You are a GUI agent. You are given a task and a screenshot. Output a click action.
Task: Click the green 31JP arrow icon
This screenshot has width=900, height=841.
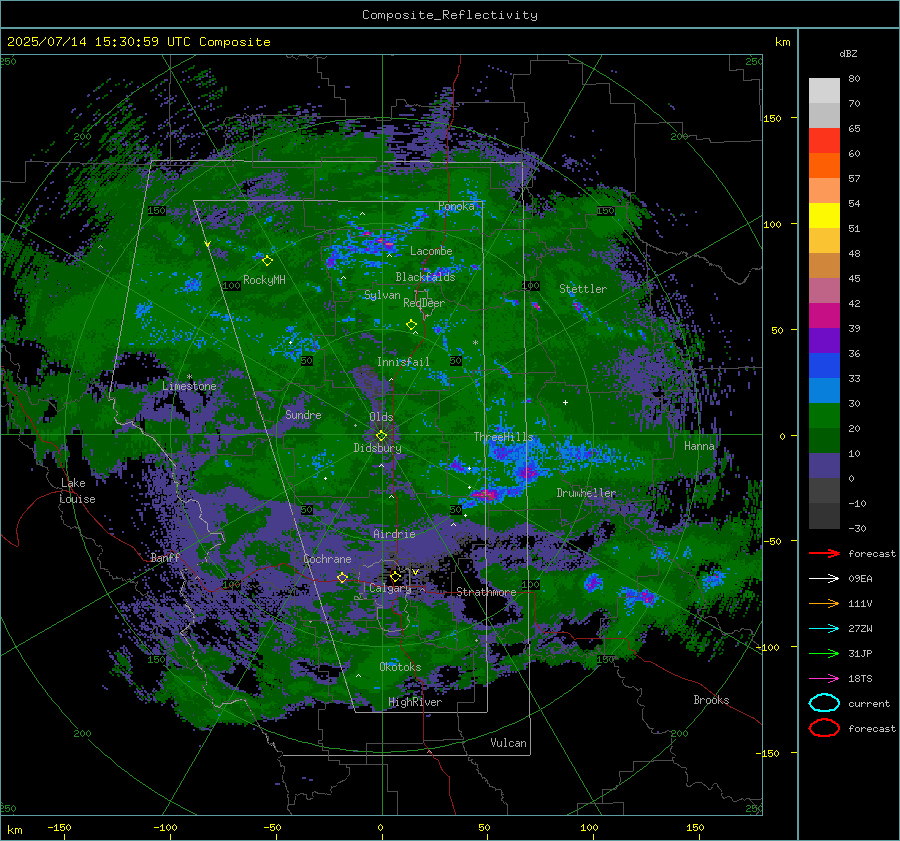coord(824,653)
